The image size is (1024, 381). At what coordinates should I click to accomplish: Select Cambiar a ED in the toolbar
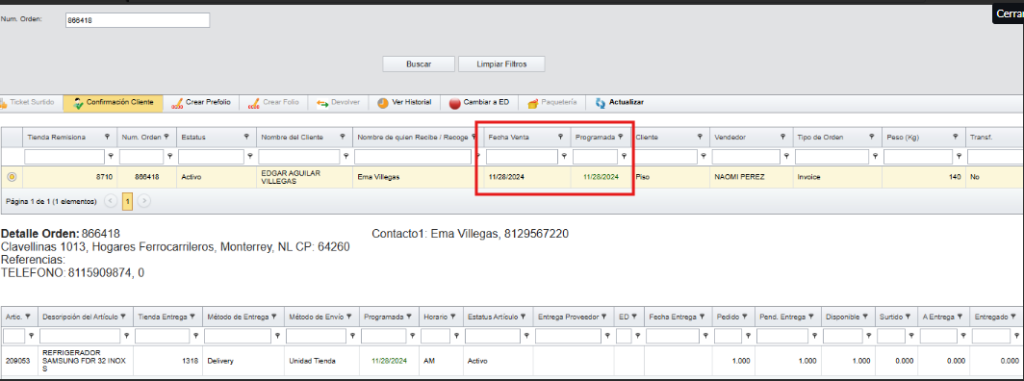point(479,103)
